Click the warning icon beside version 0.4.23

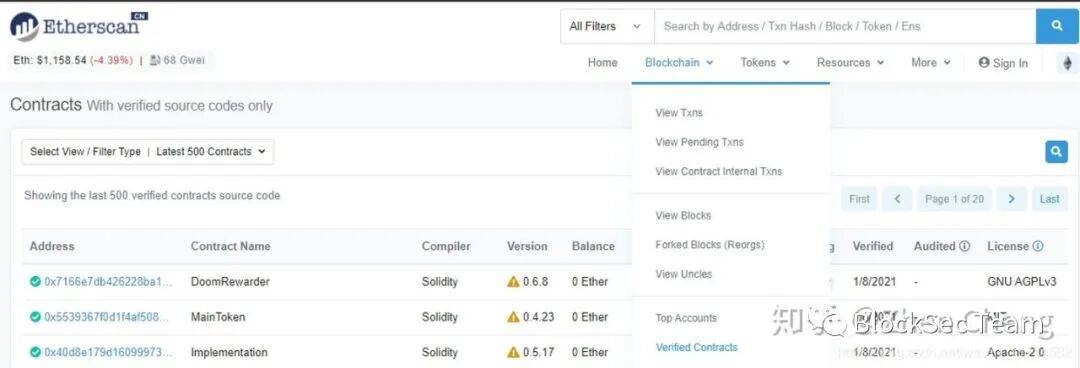tap(513, 317)
